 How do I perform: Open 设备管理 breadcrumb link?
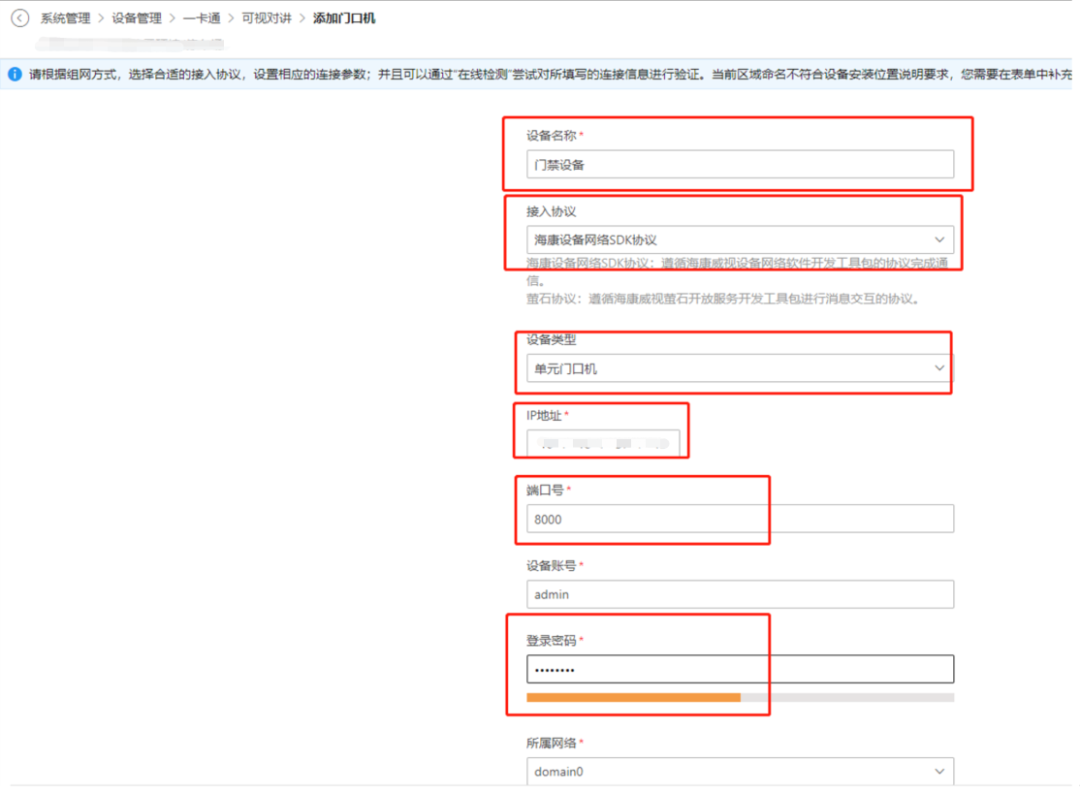click(137, 18)
